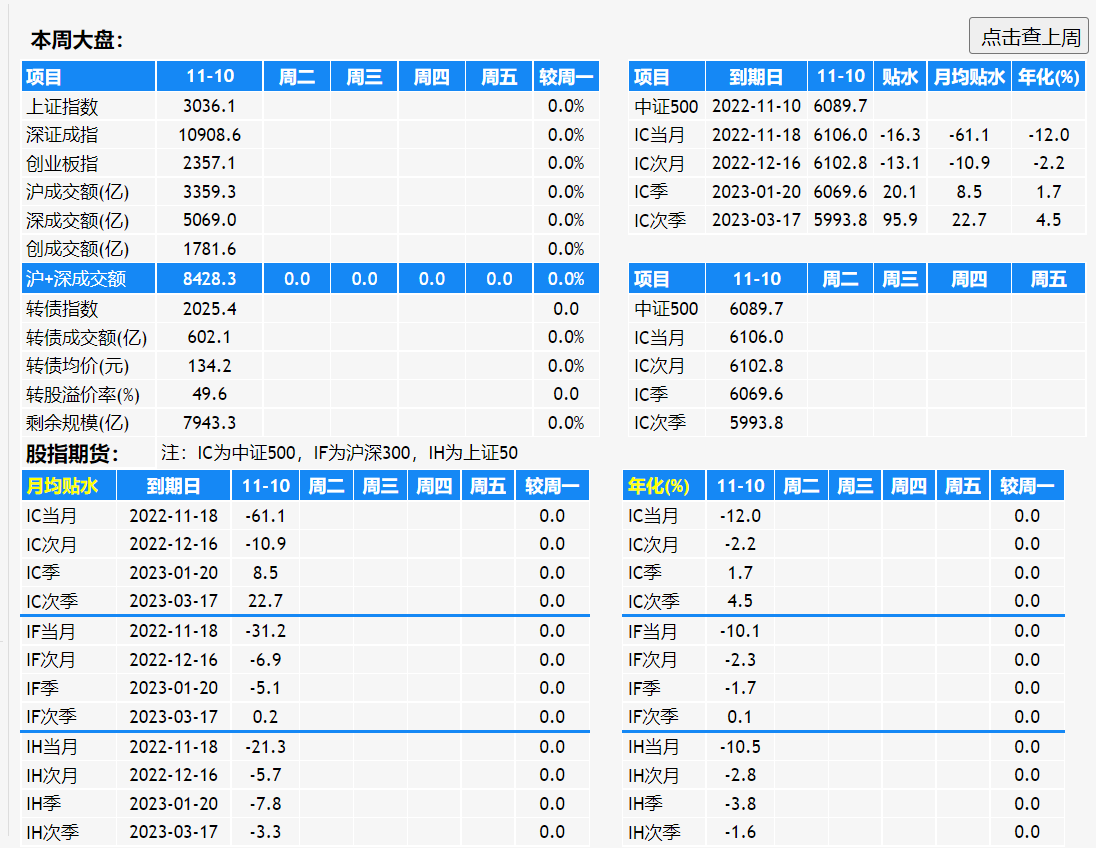Click the 剩余规模(亿) value 7943.3
Viewport: 1096px width, 848px height.
(209, 423)
